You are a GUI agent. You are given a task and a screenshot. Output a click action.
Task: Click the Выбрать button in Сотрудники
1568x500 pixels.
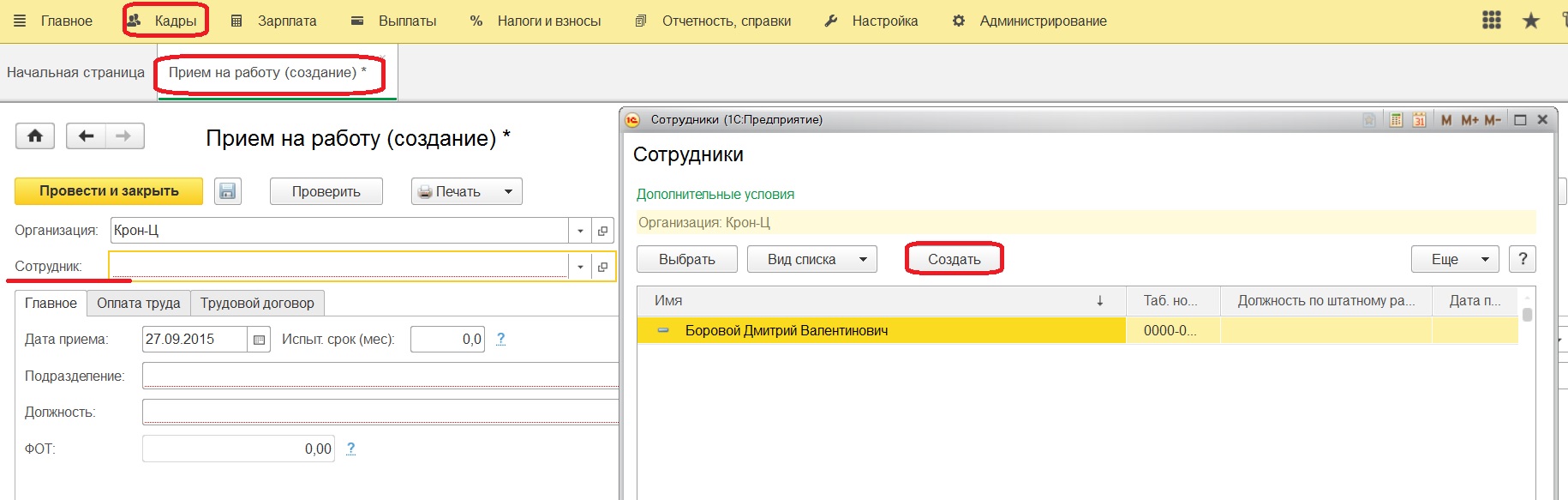686,259
